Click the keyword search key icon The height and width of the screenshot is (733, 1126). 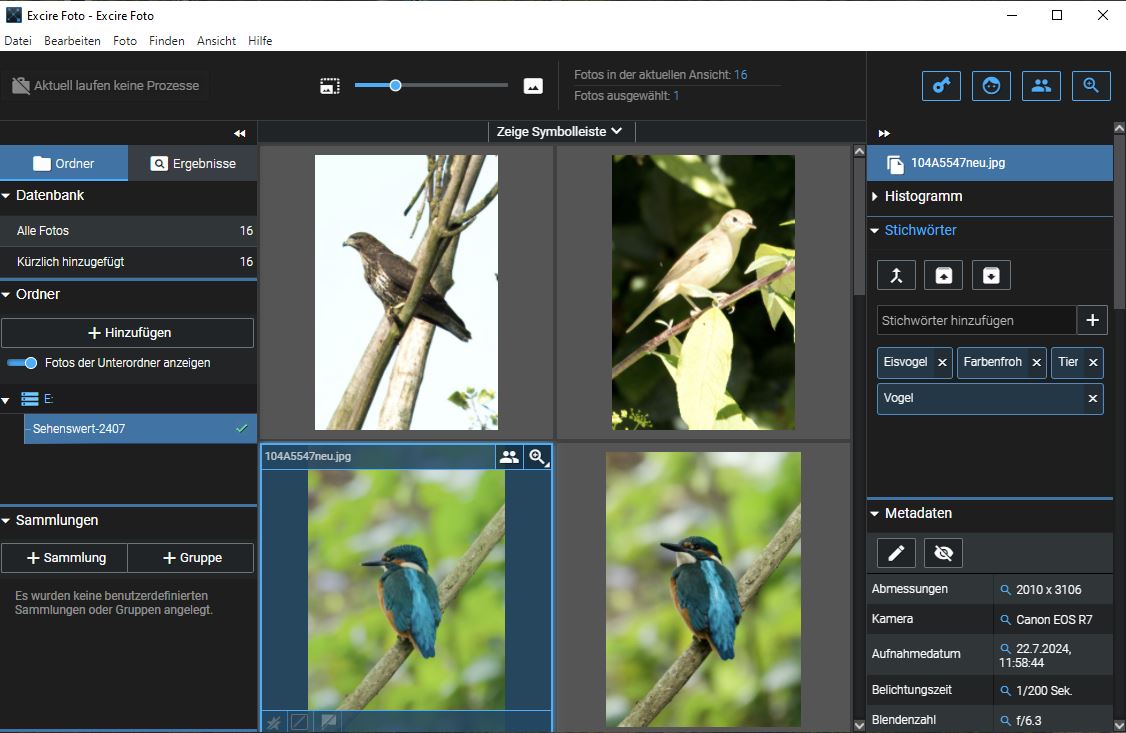point(941,86)
